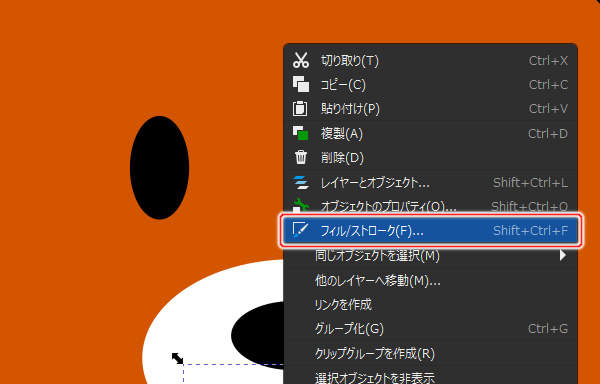Click the Ctrl+G shortcut label
Screen dimensions: 600x384
[548, 329]
